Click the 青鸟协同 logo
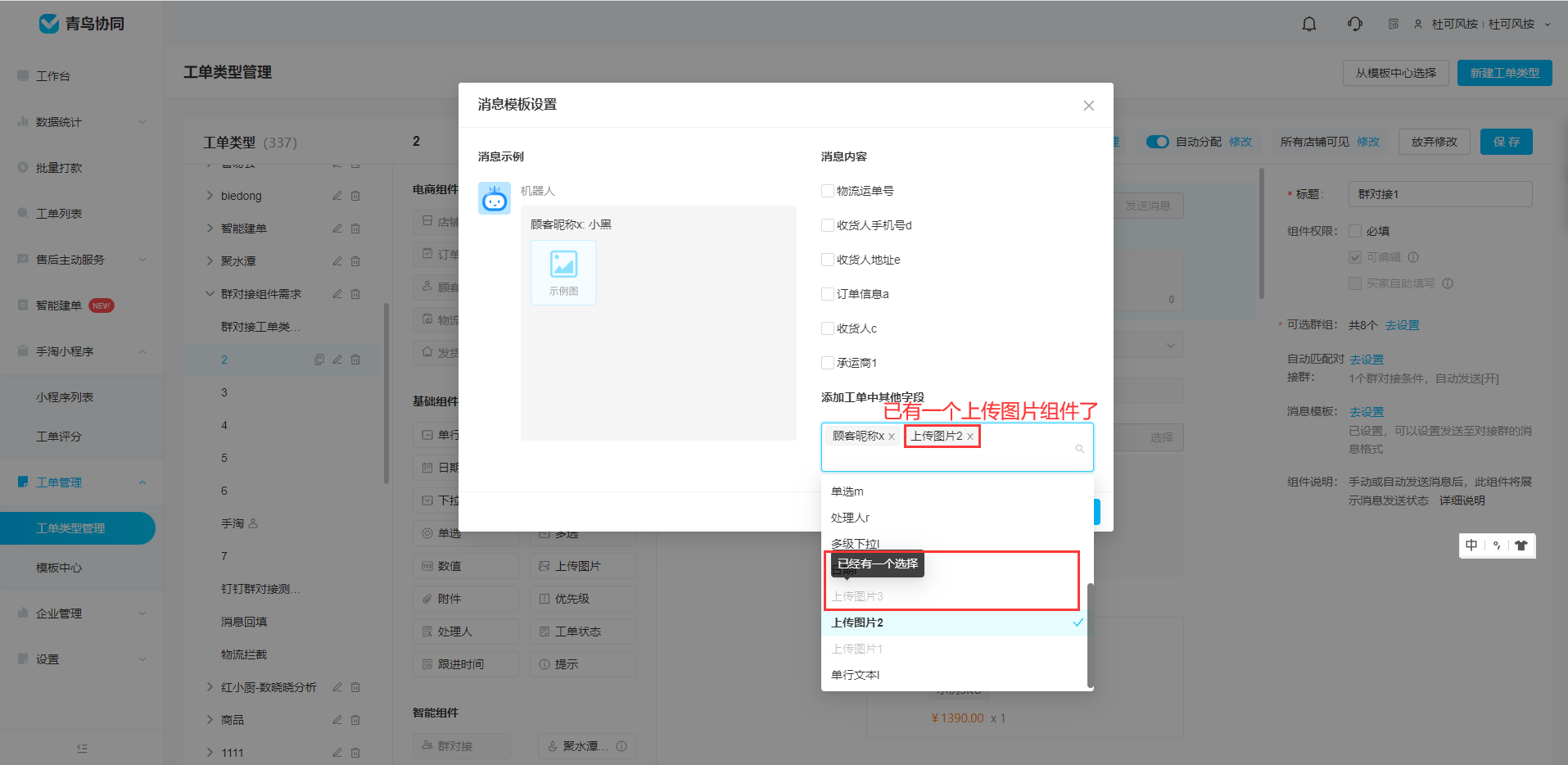This screenshot has height=765, width=1568. pyautogui.click(x=82, y=24)
